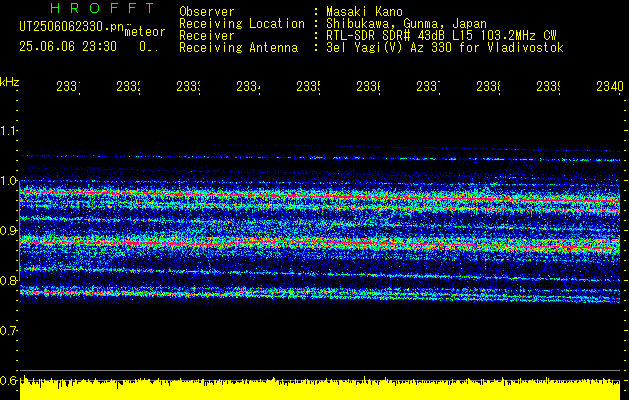Click the 0.9 kHz frequency axis label
The height and width of the screenshot is (400, 629).
[x=8, y=230]
